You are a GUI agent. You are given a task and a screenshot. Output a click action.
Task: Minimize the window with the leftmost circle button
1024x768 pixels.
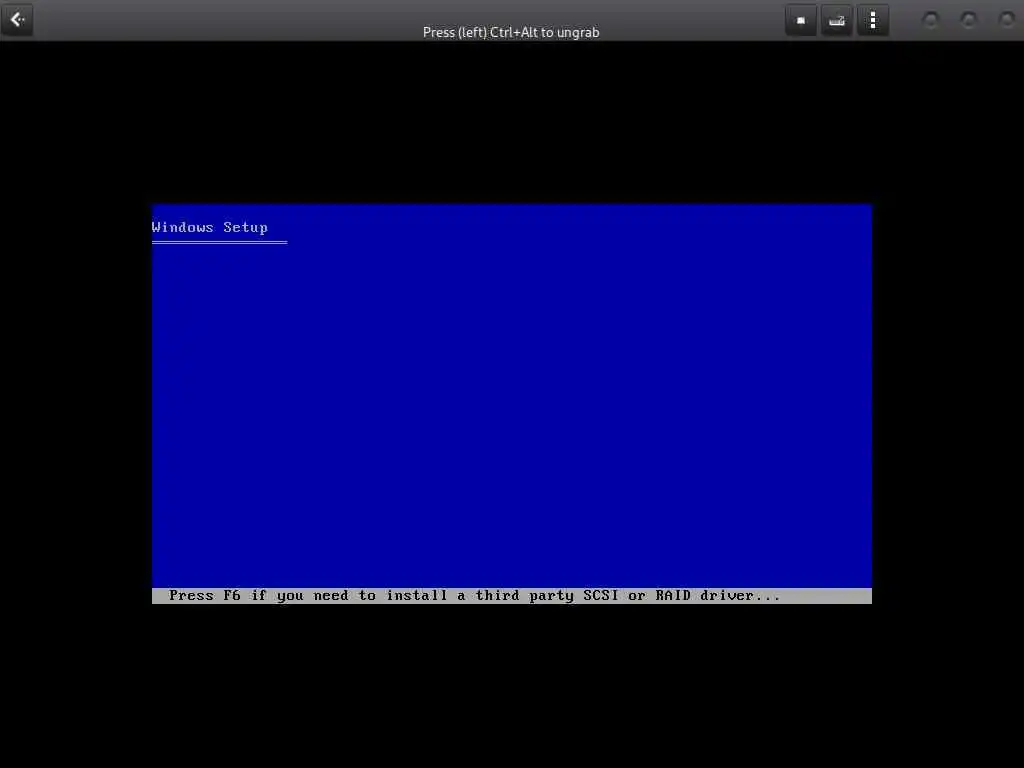pyautogui.click(x=931, y=20)
